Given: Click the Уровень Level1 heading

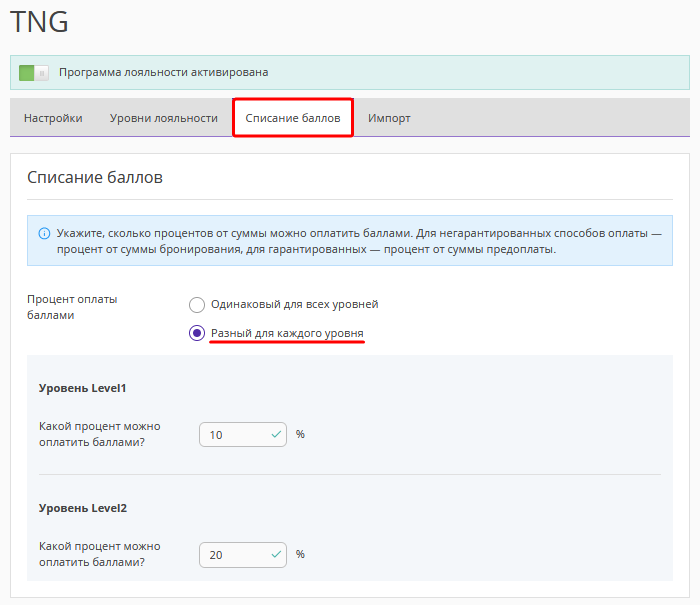Looking at the screenshot, I should coord(83,388).
